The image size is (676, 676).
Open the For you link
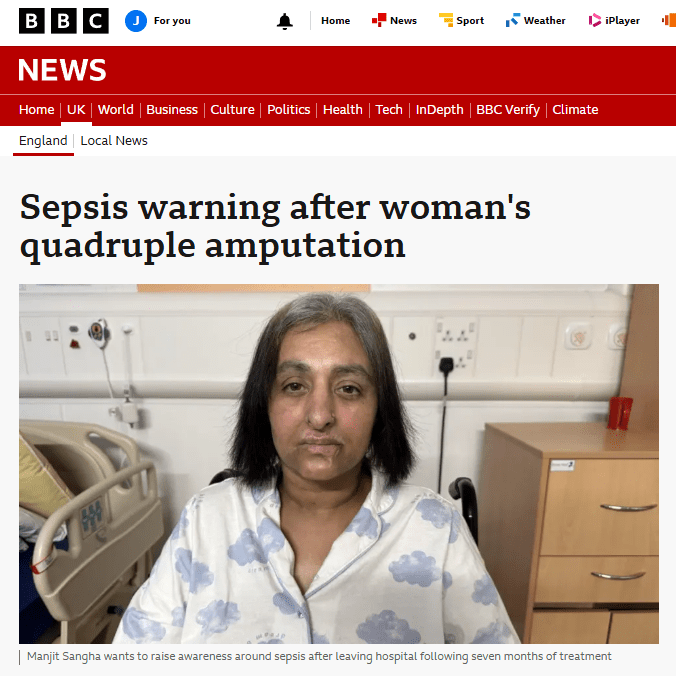[172, 21]
